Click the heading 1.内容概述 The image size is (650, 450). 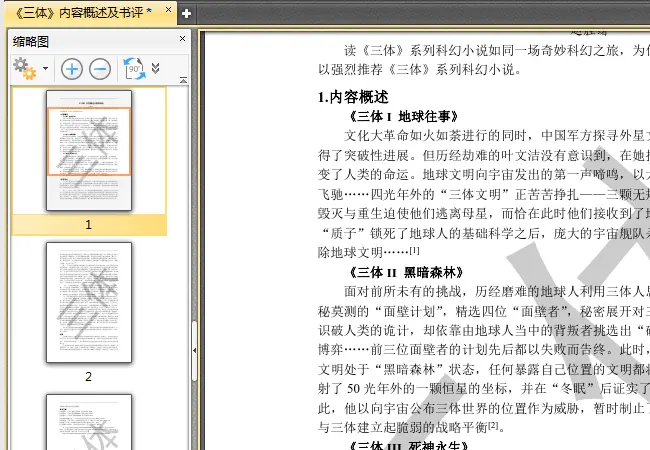(353, 97)
